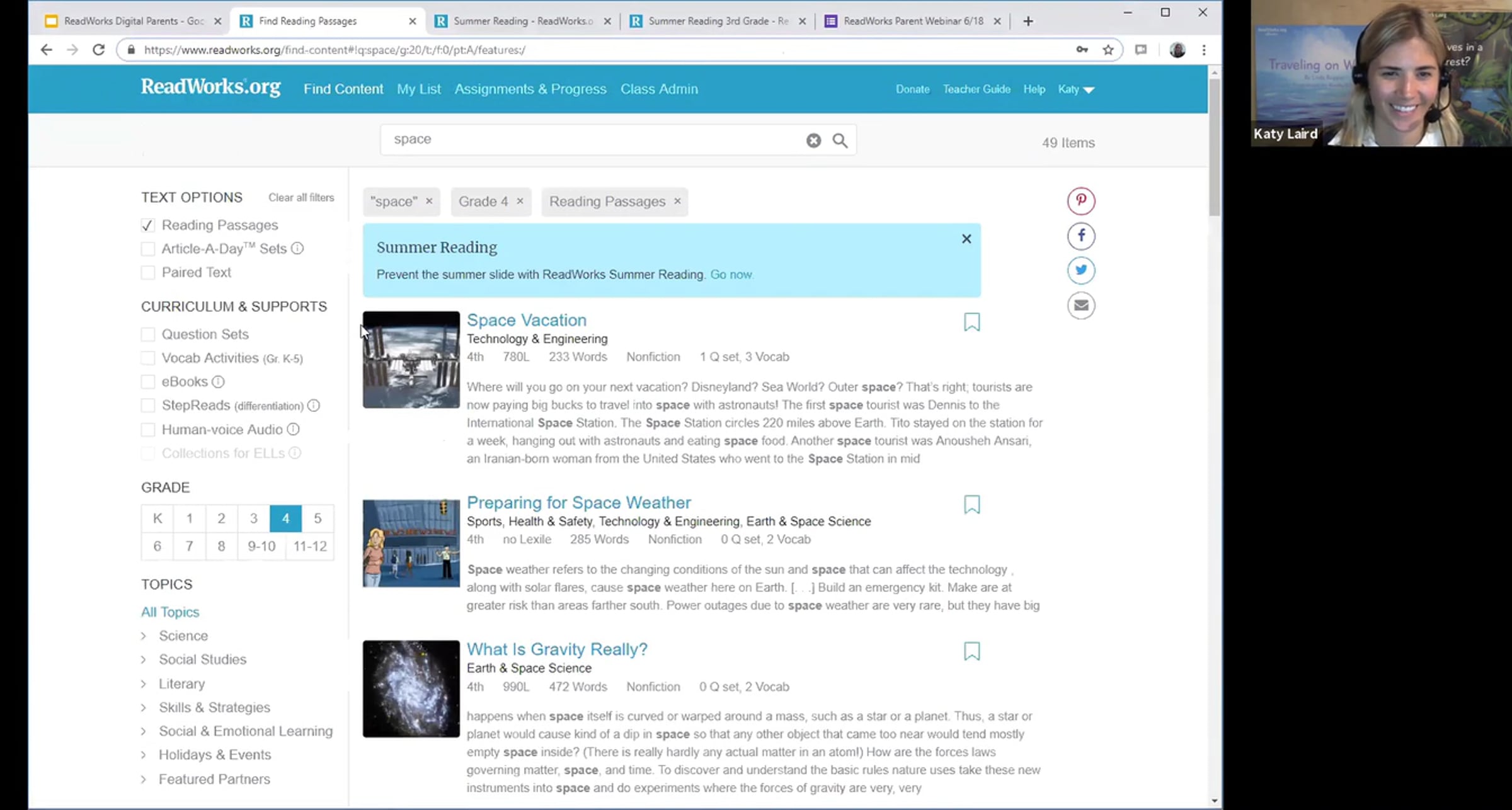The width and height of the screenshot is (1512, 810).
Task: Expand the Science topic
Action: click(144, 636)
